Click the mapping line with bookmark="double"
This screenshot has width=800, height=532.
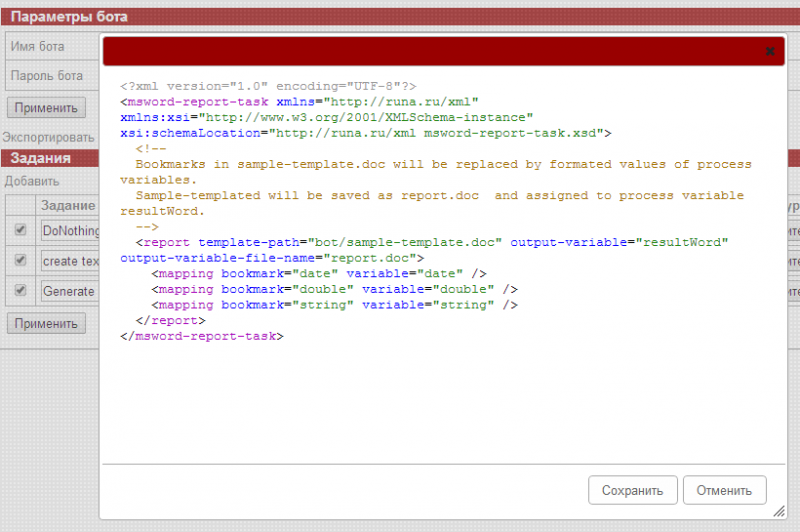pos(335,289)
